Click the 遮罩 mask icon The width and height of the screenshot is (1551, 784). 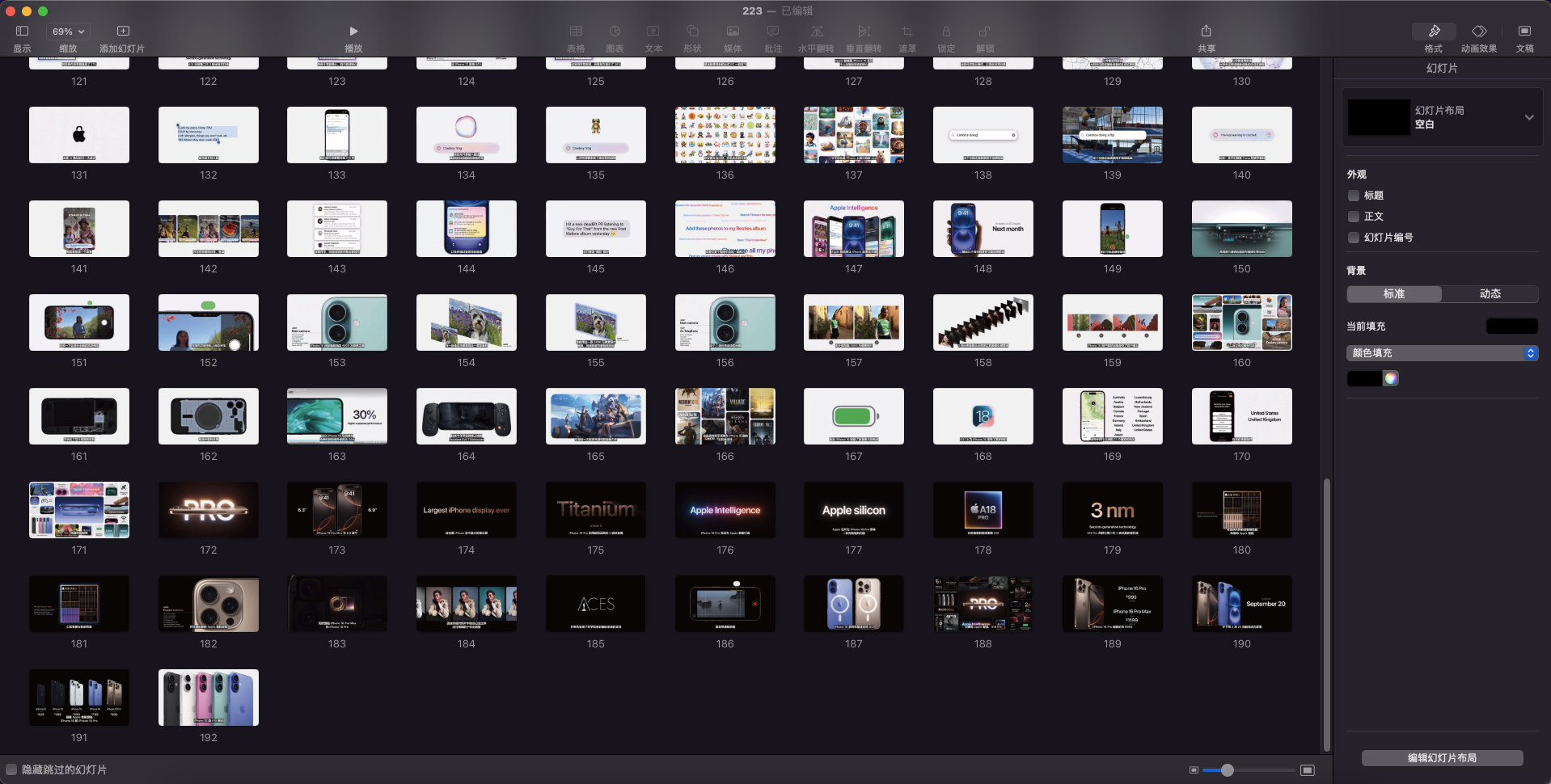coord(907,32)
